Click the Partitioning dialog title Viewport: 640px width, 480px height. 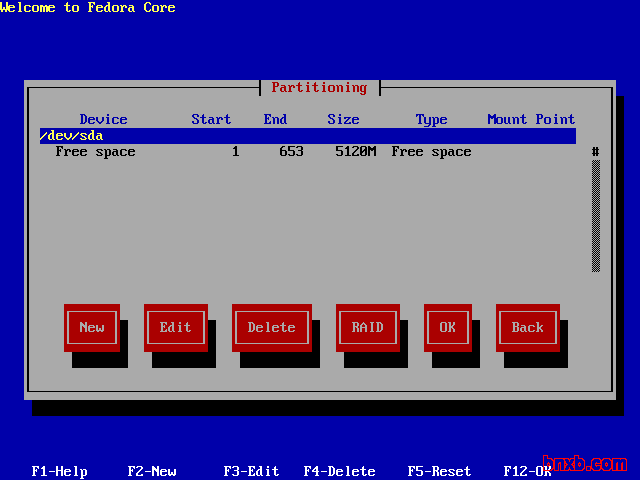click(319, 87)
